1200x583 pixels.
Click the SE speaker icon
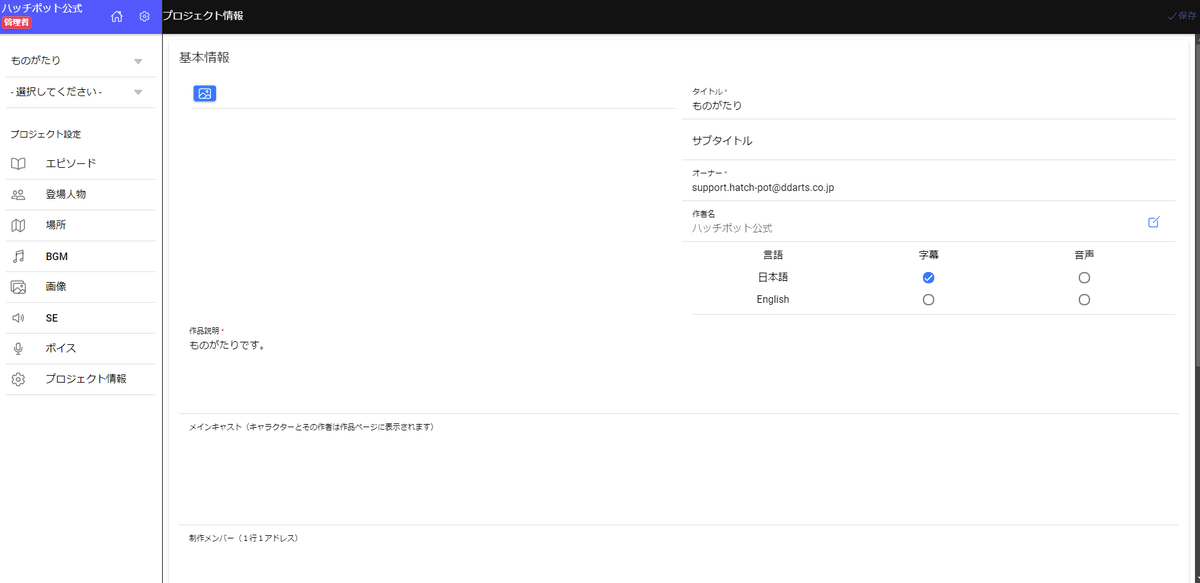coord(18,318)
